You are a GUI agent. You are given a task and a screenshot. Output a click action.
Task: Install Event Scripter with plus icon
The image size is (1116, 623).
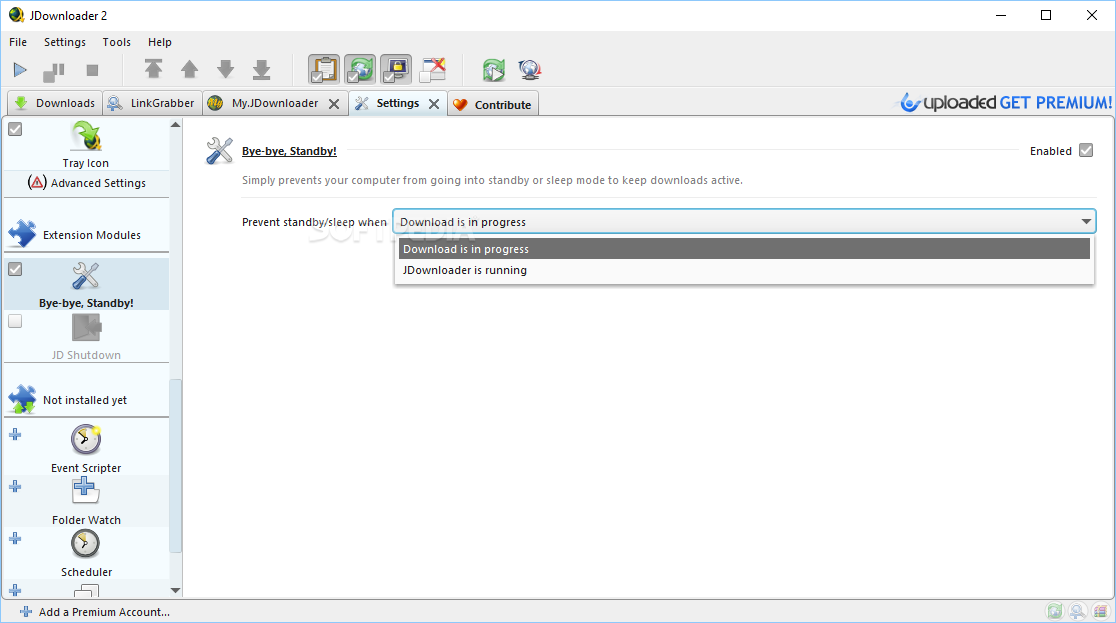[15, 434]
